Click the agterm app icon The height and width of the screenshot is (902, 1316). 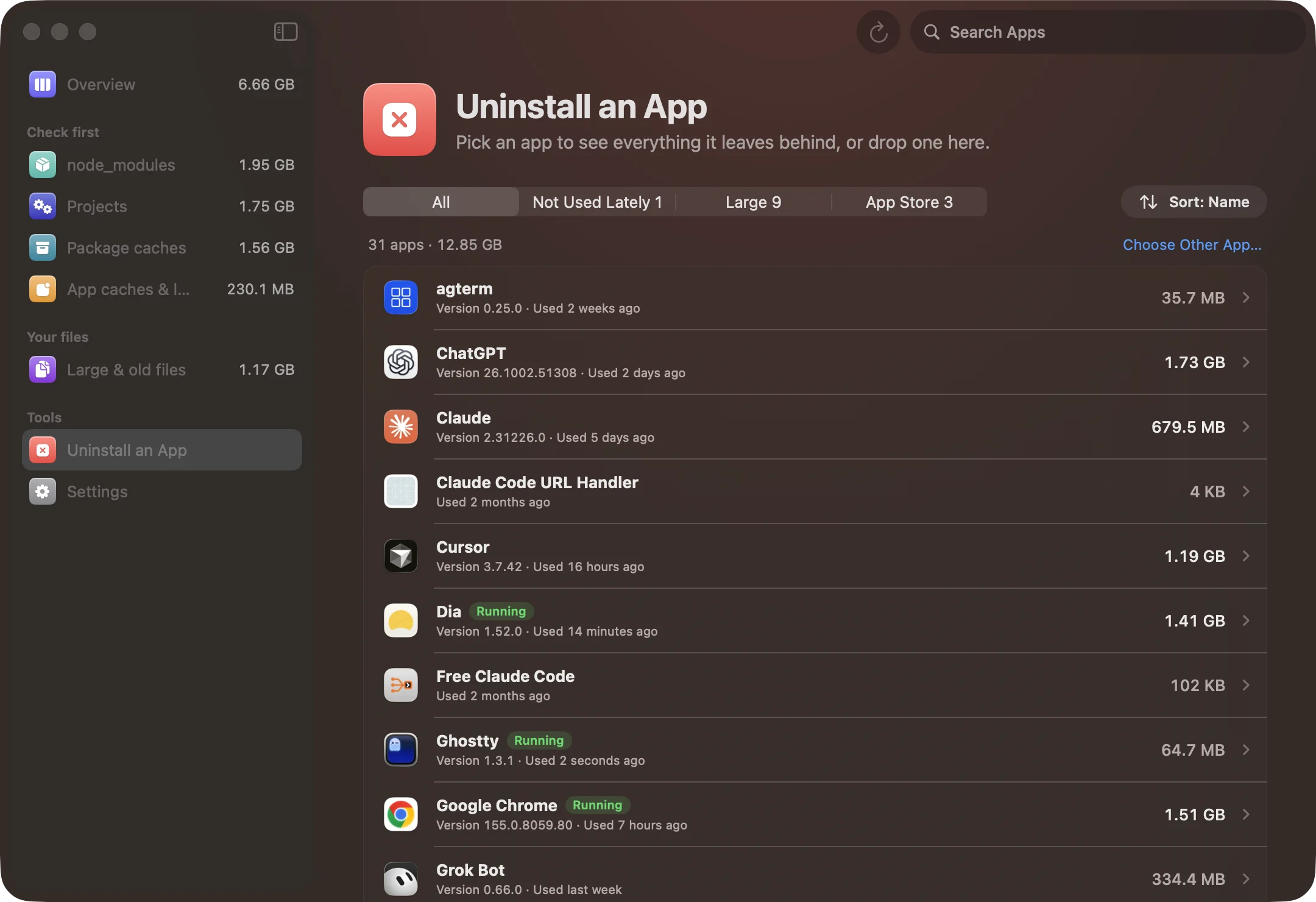tap(401, 297)
